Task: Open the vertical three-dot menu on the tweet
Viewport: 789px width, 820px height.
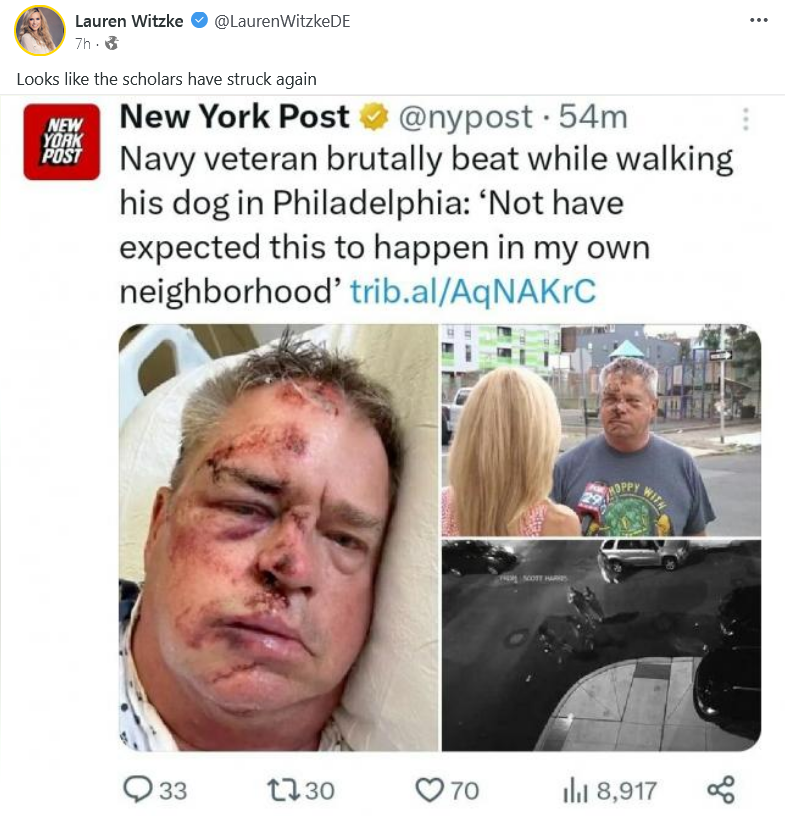Action: [745, 119]
